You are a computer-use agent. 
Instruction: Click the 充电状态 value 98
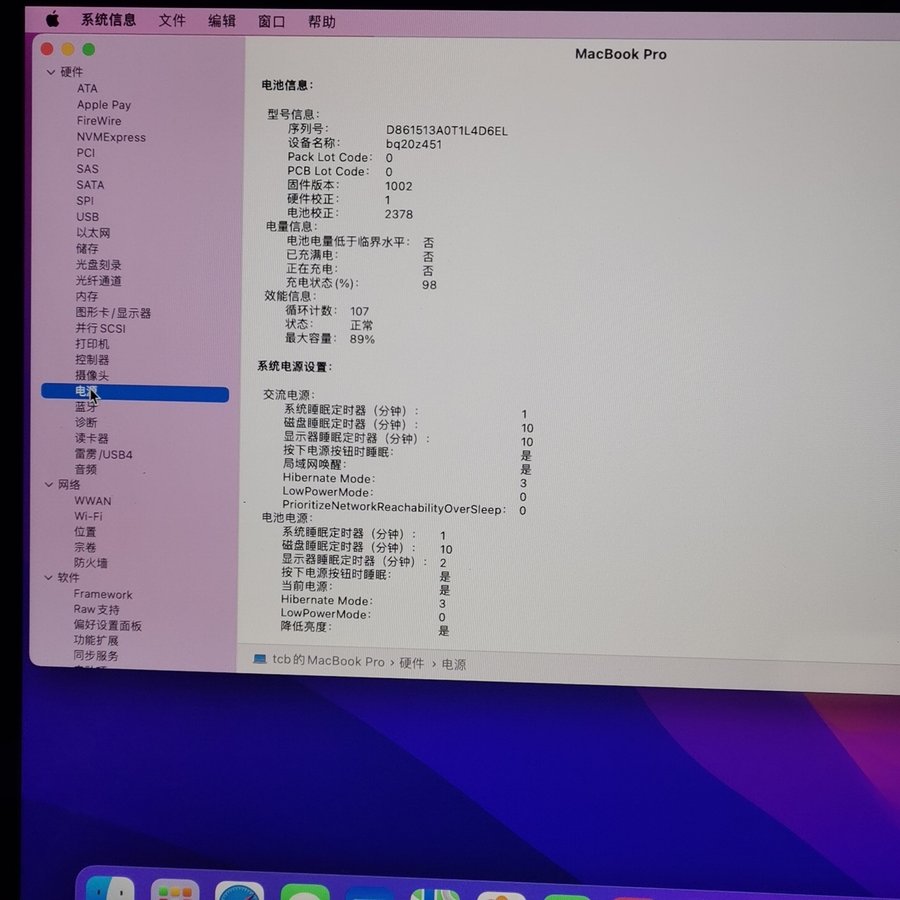click(429, 285)
